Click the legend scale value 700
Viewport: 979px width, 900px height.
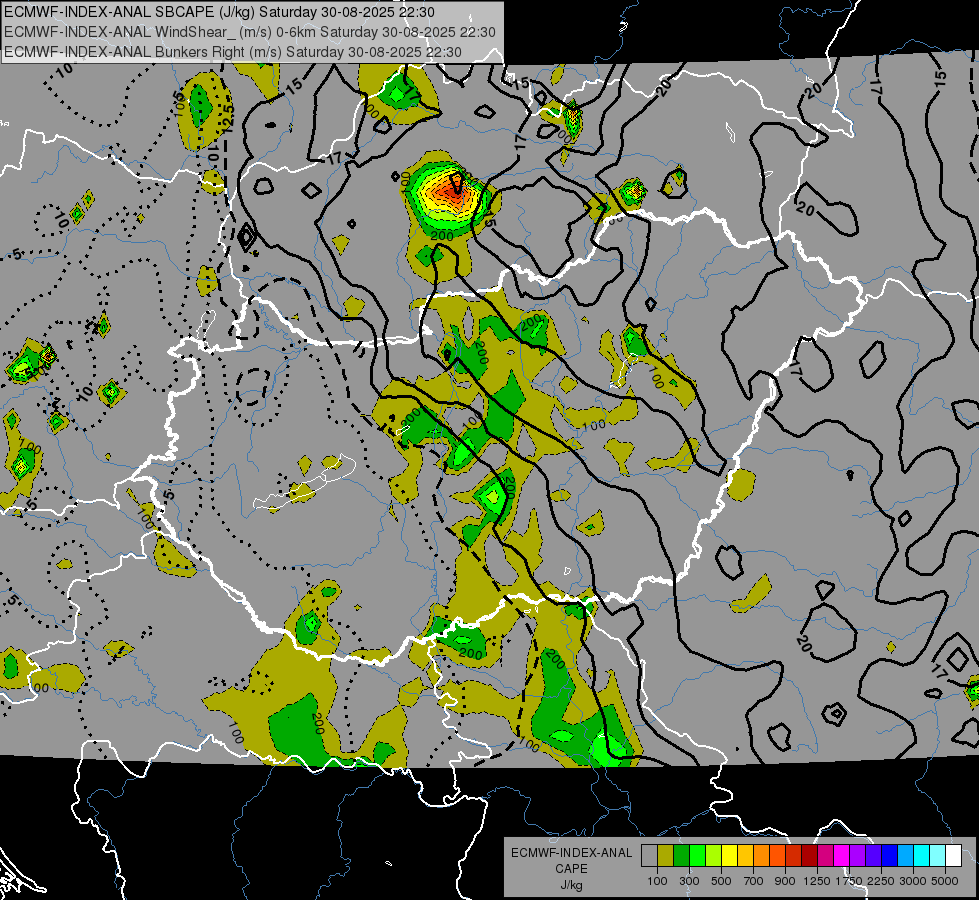point(754,881)
